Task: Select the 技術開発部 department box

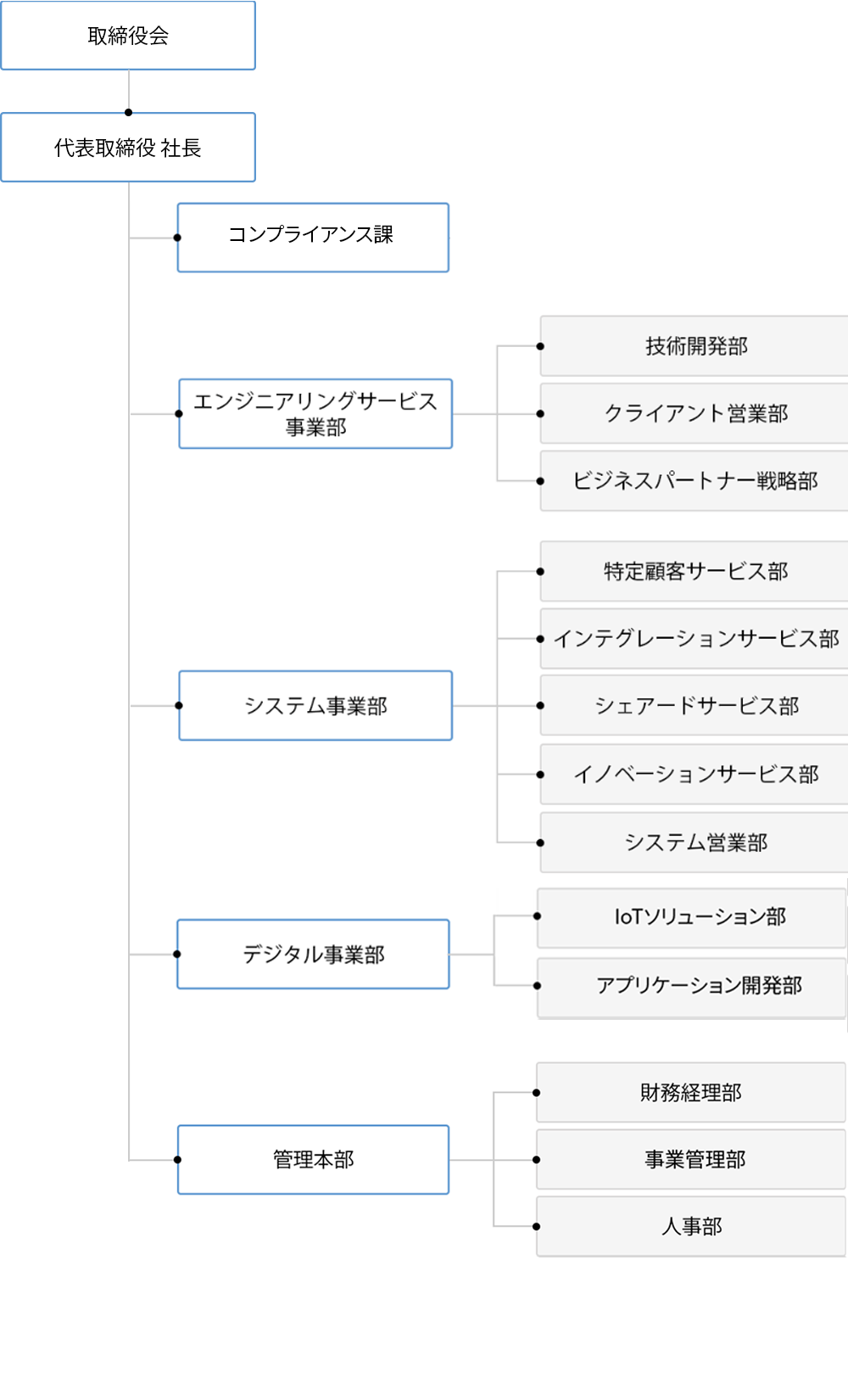Action: pyautogui.click(x=695, y=346)
